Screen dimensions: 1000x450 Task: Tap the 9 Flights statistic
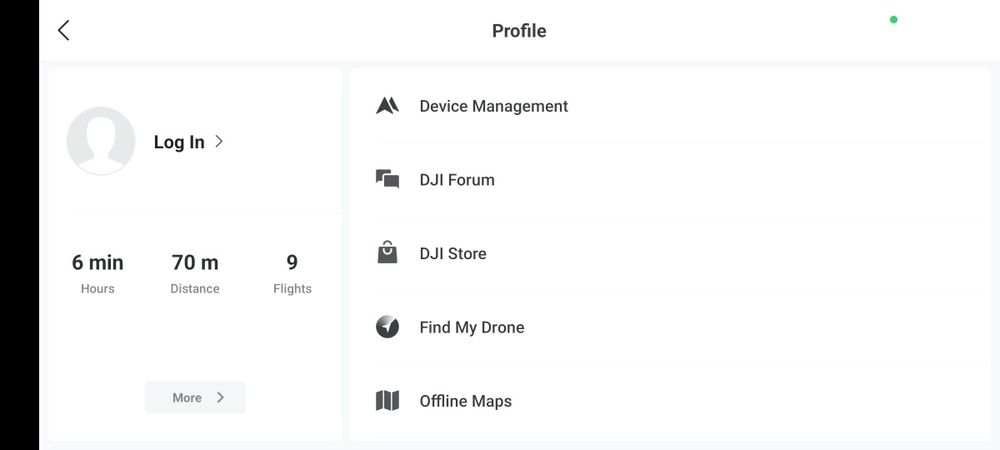tap(292, 273)
